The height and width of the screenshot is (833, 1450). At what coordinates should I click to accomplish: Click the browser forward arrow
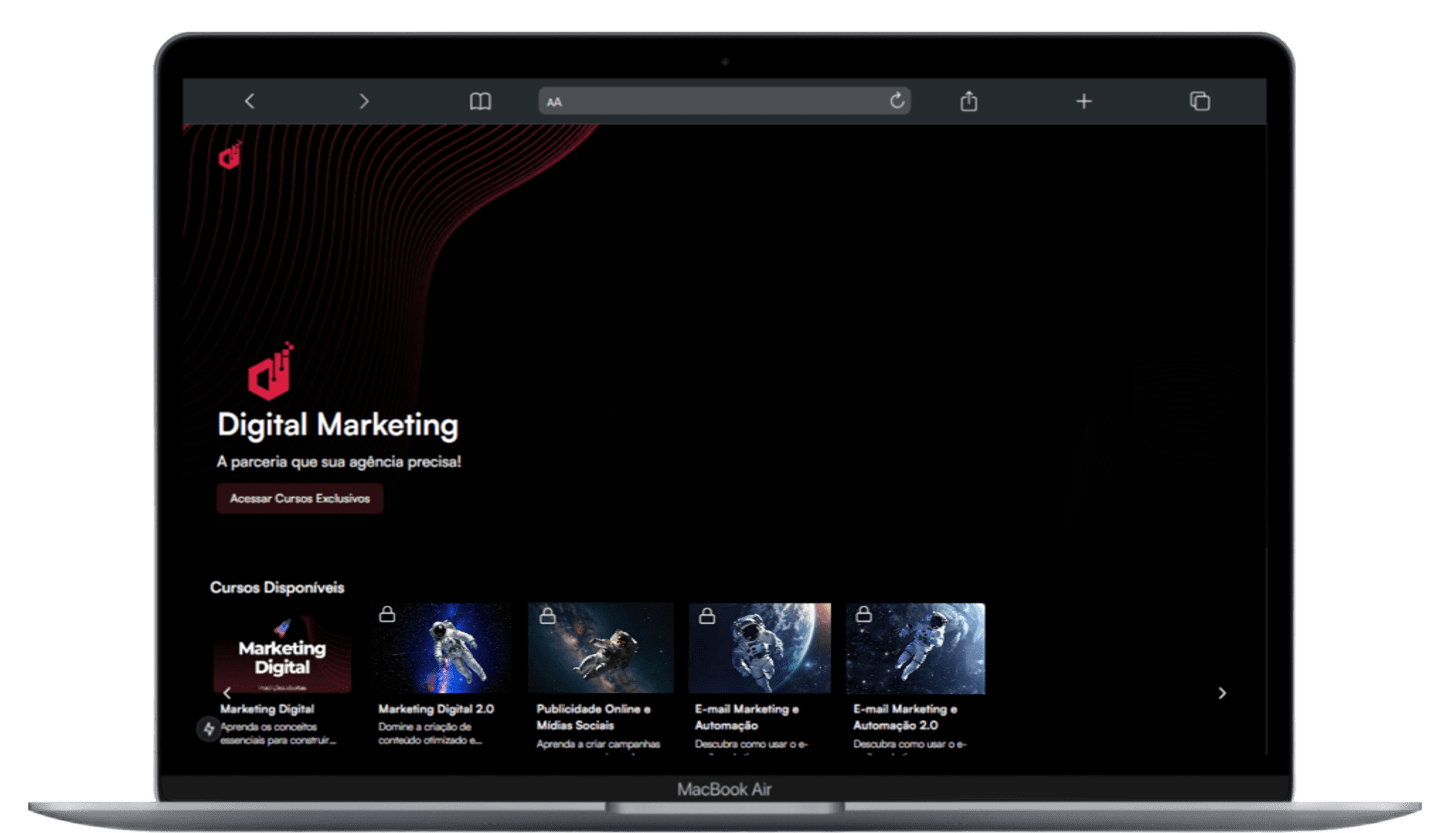coord(364,101)
